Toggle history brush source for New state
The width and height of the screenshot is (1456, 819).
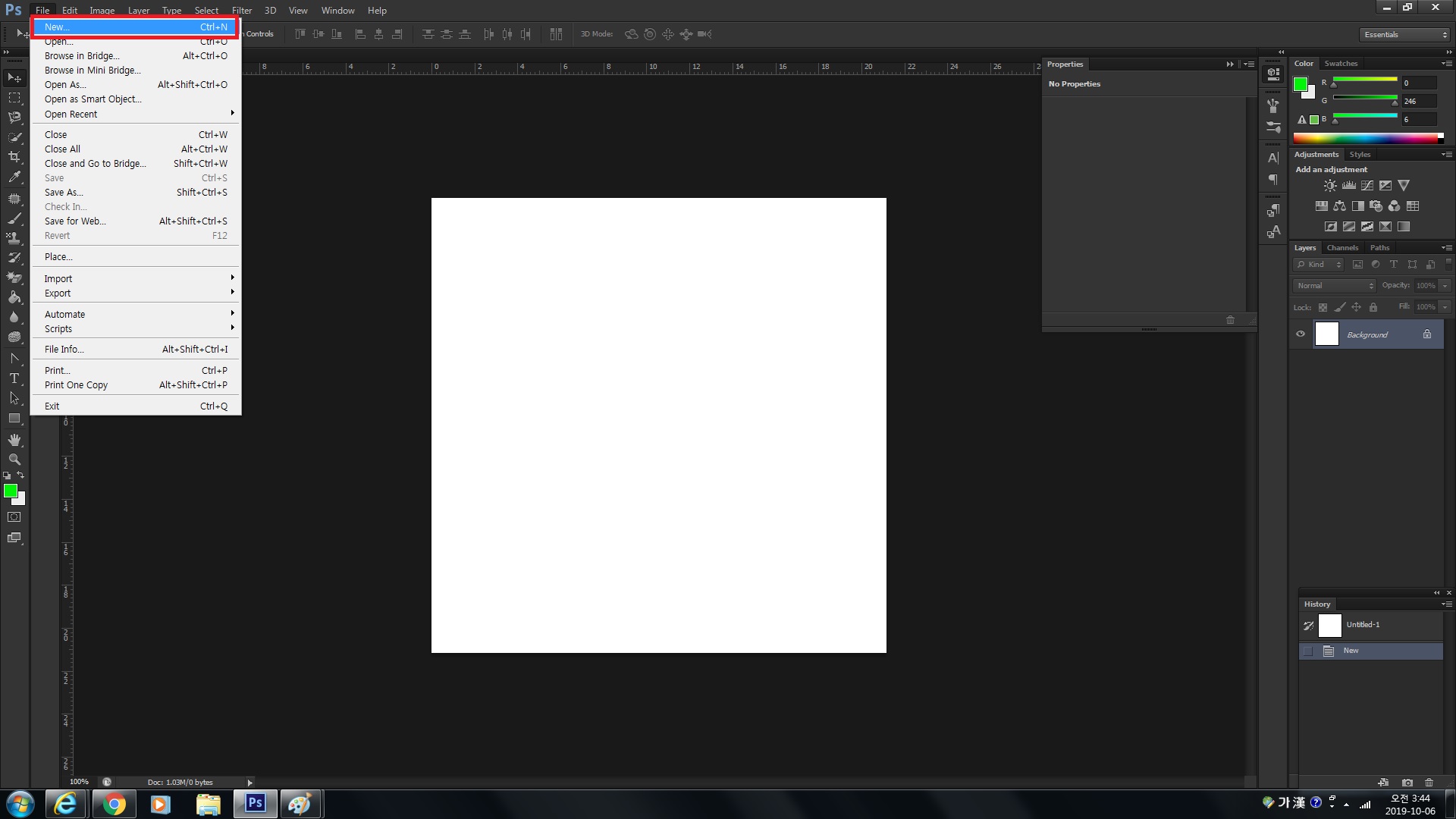pos(1308,651)
